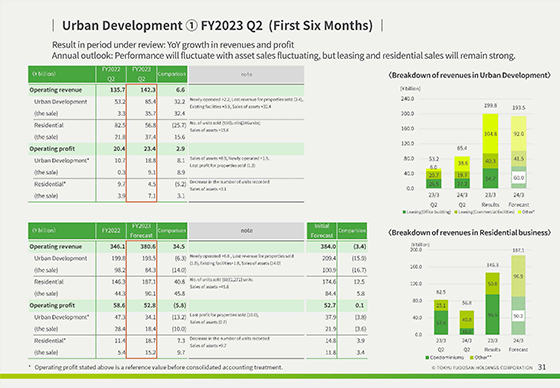
Task: Click the note starting 'Newly operated +6.8'
Action: tap(242, 260)
